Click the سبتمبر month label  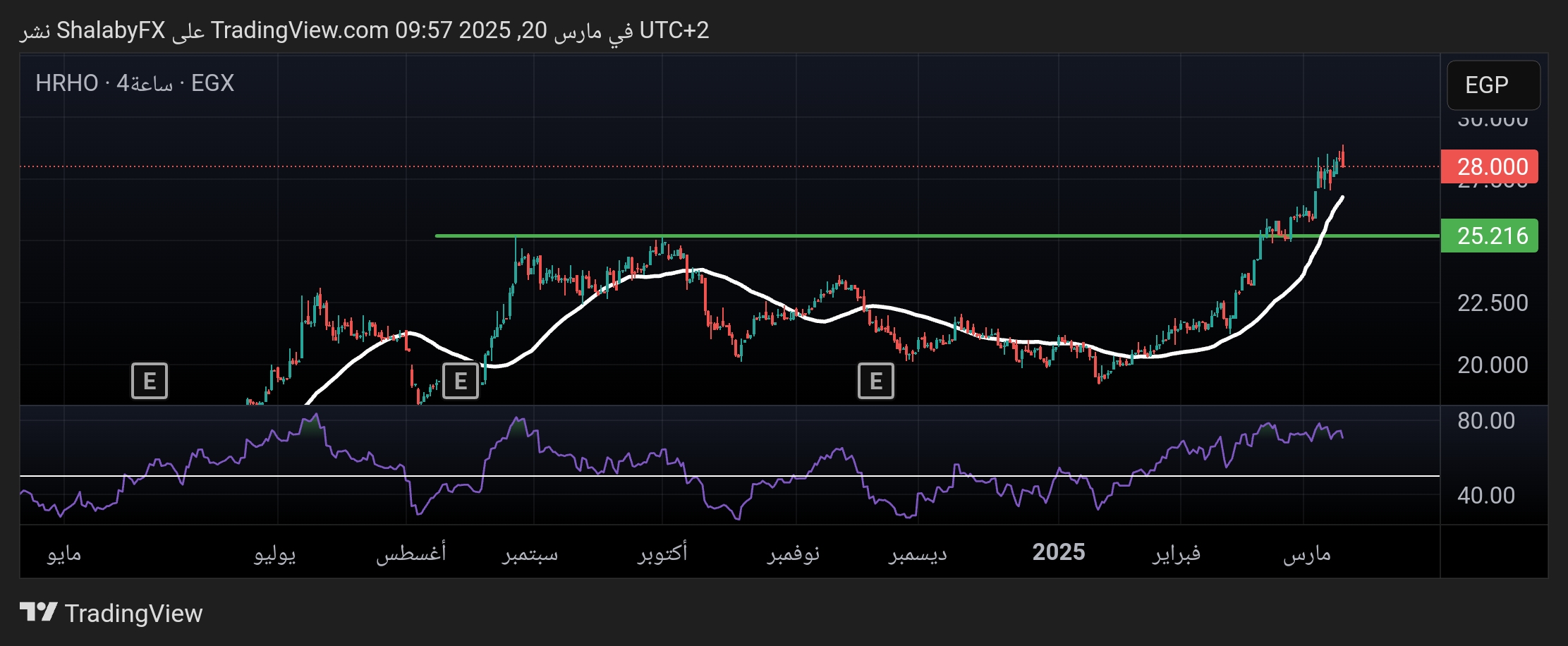point(530,553)
